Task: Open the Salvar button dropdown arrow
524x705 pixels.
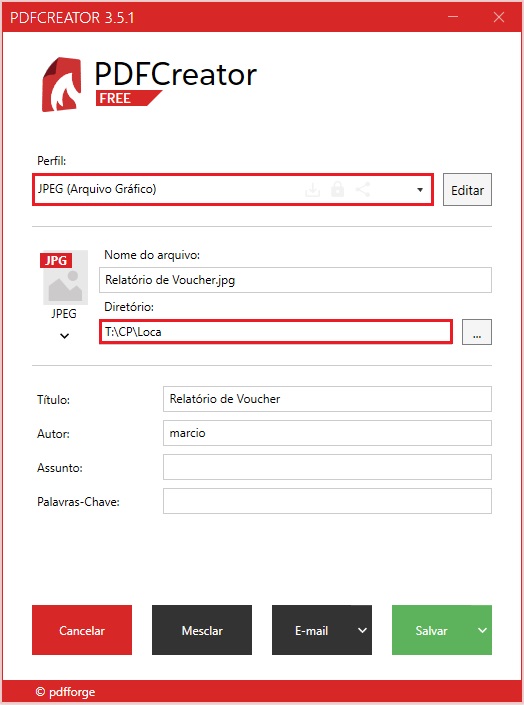Action: click(x=482, y=630)
